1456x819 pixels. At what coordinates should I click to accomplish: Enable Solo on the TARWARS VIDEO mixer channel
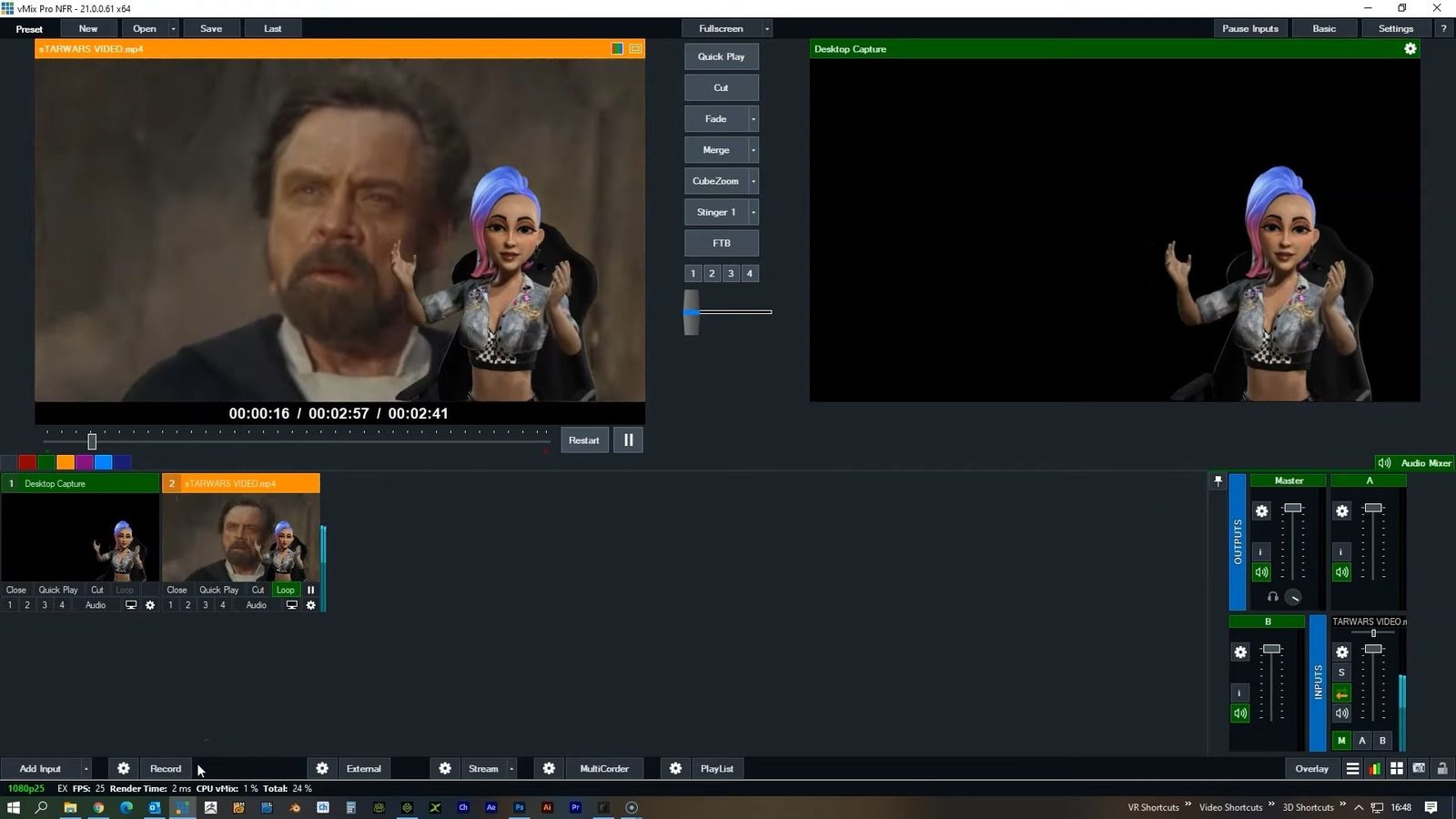[x=1341, y=672]
